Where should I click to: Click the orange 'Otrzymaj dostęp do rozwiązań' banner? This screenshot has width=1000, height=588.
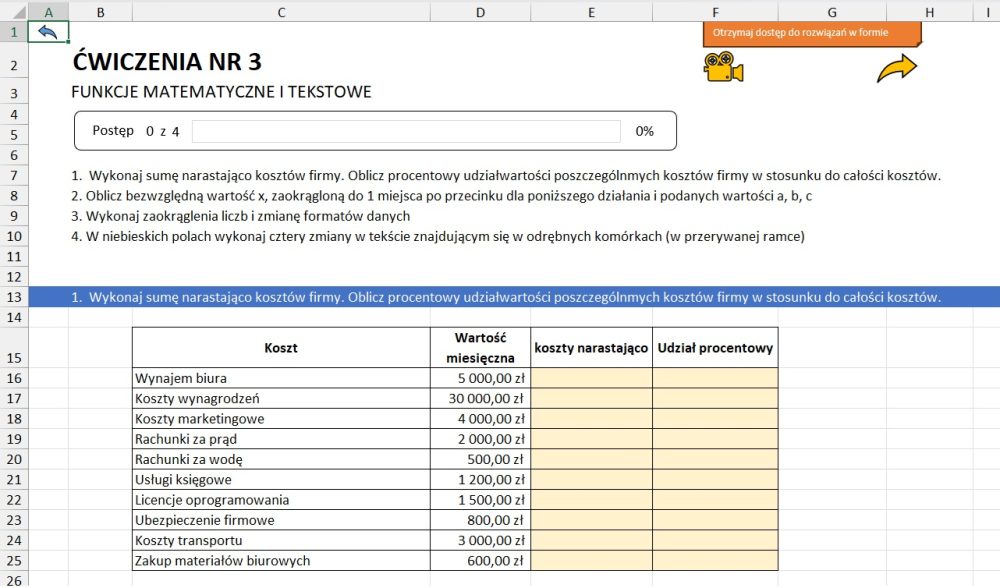point(812,34)
